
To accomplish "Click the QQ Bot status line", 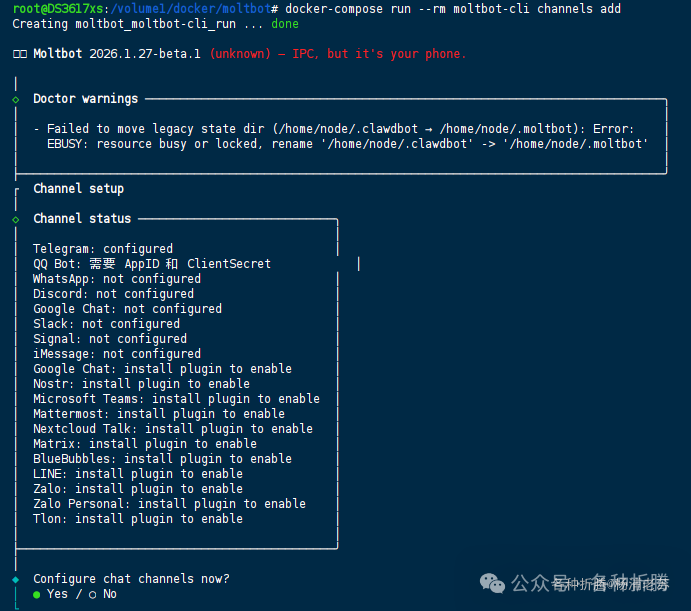I will (151, 264).
